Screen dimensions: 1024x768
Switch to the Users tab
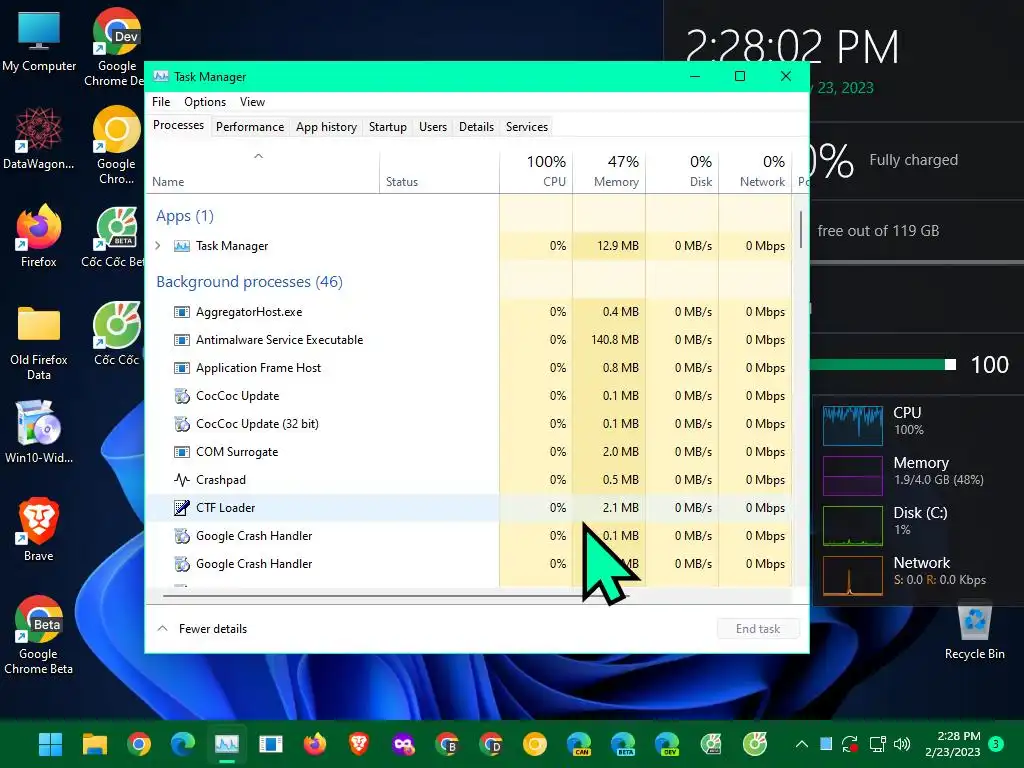point(433,127)
